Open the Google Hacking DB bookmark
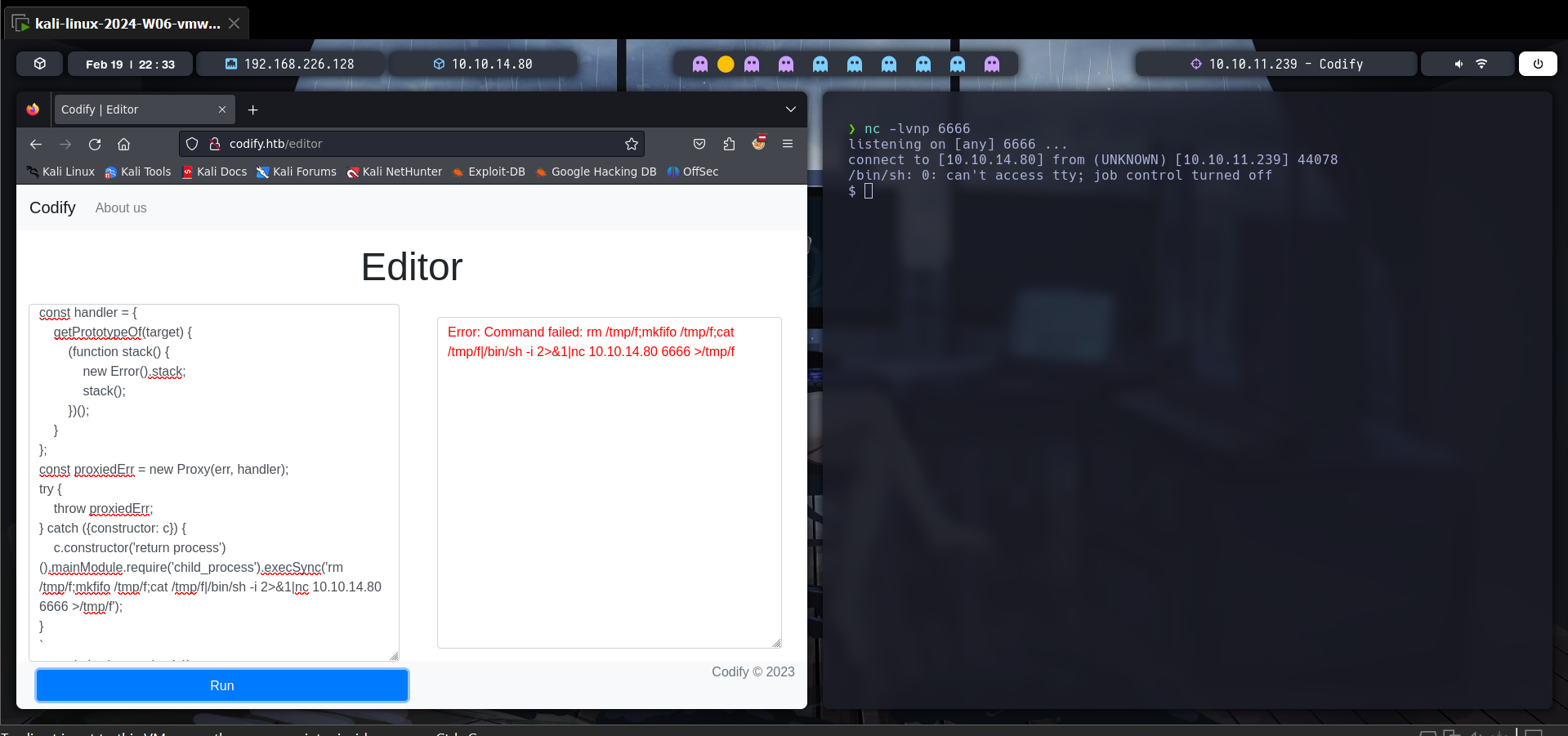This screenshot has width=1568, height=736. coord(596,172)
